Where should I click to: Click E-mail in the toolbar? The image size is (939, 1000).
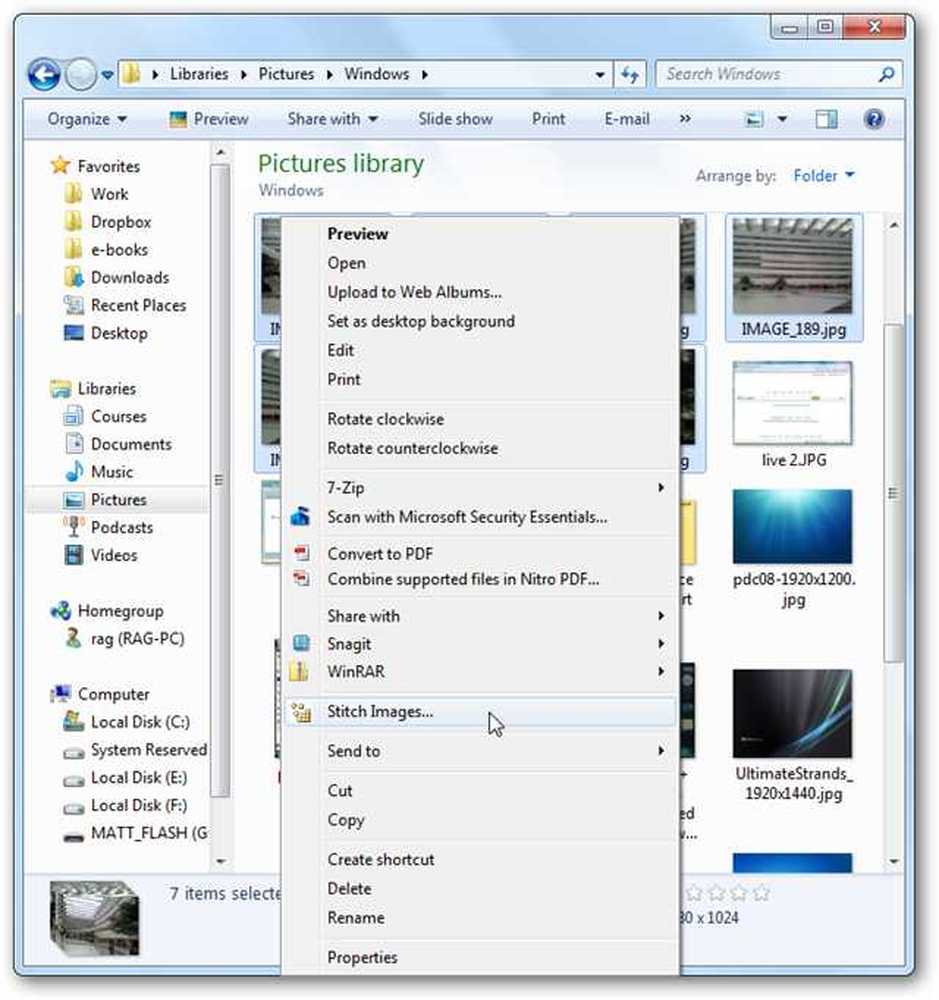(626, 119)
